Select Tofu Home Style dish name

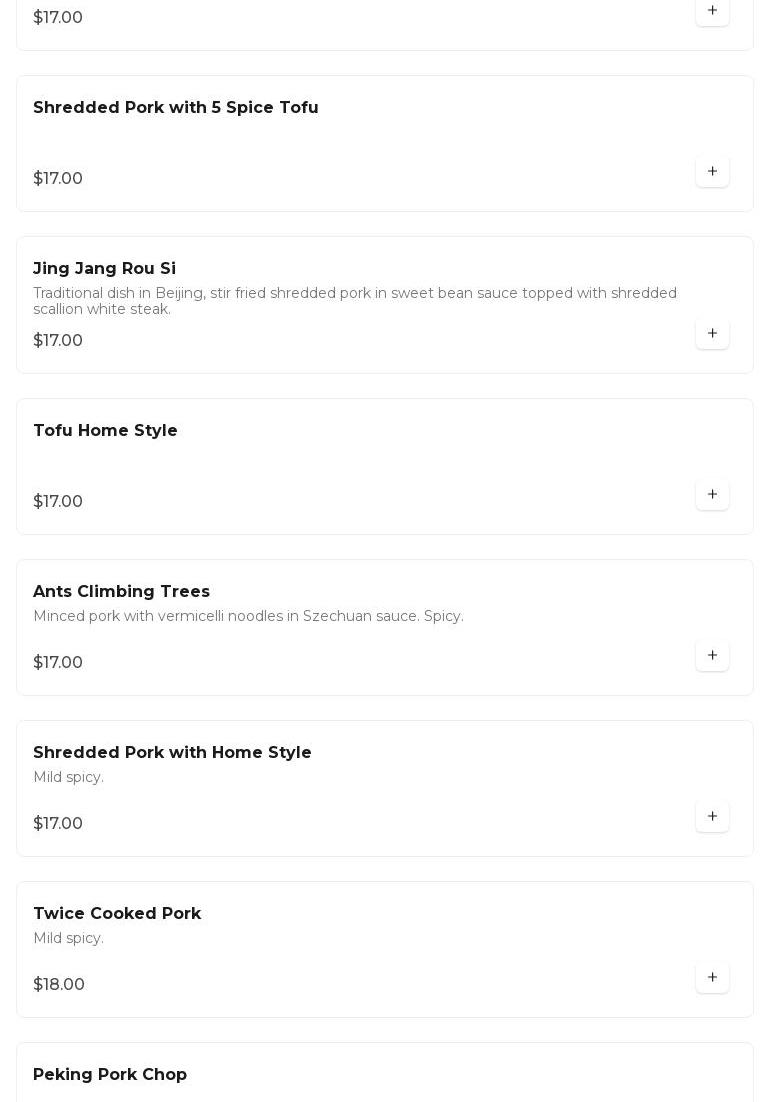pyautogui.click(x=105, y=431)
